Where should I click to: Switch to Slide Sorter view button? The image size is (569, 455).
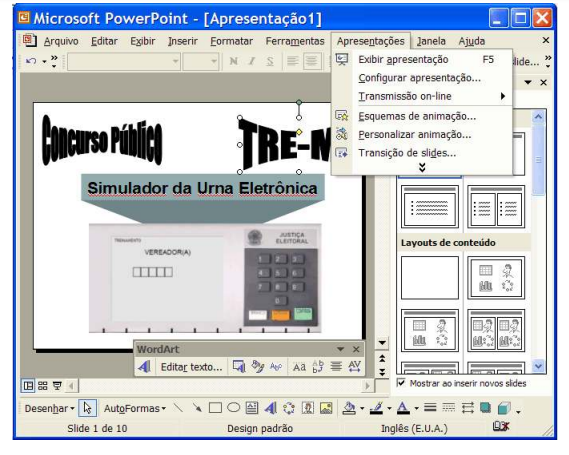click(x=43, y=385)
